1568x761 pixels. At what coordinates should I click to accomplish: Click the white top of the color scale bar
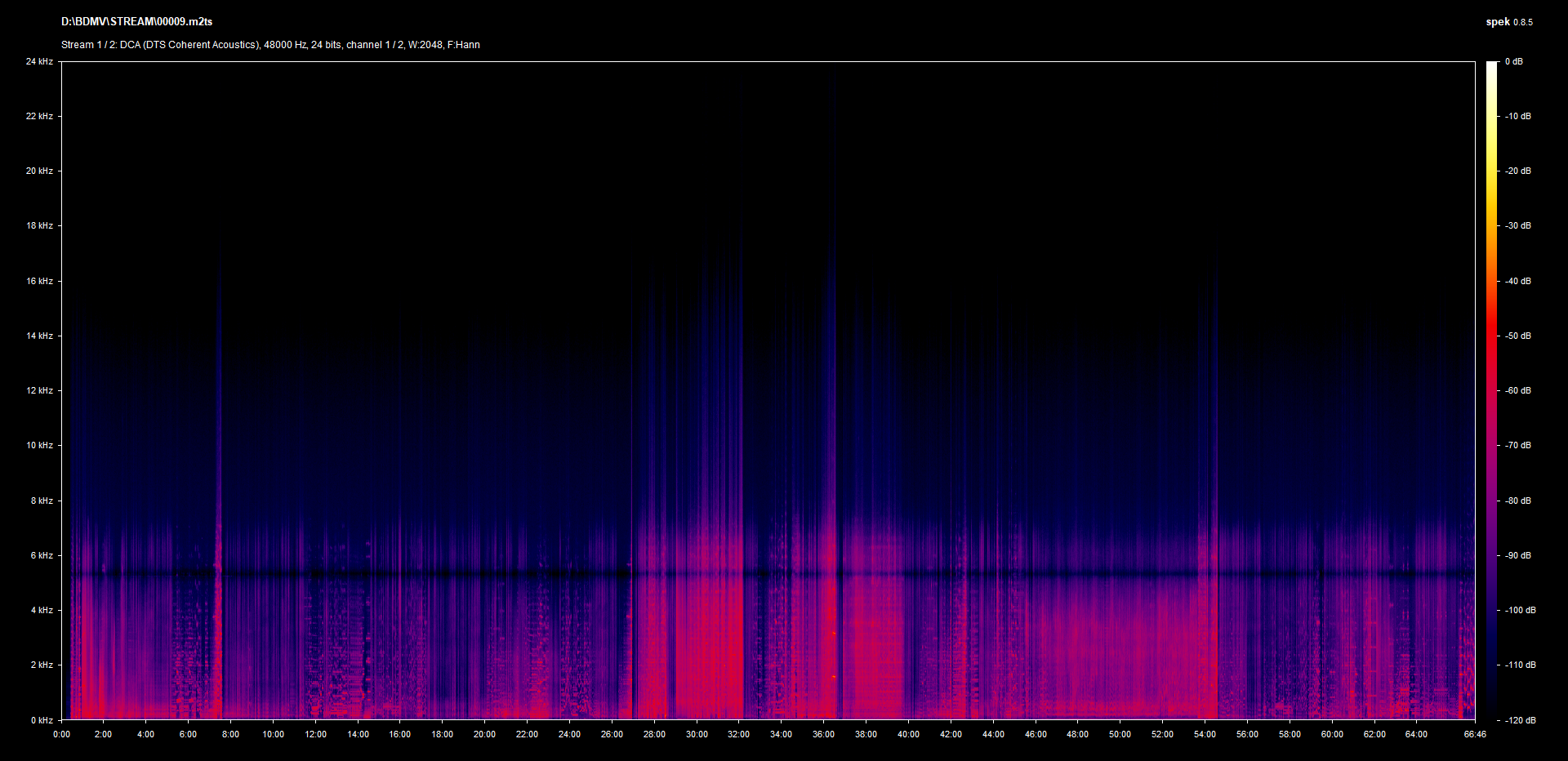pos(1492,65)
